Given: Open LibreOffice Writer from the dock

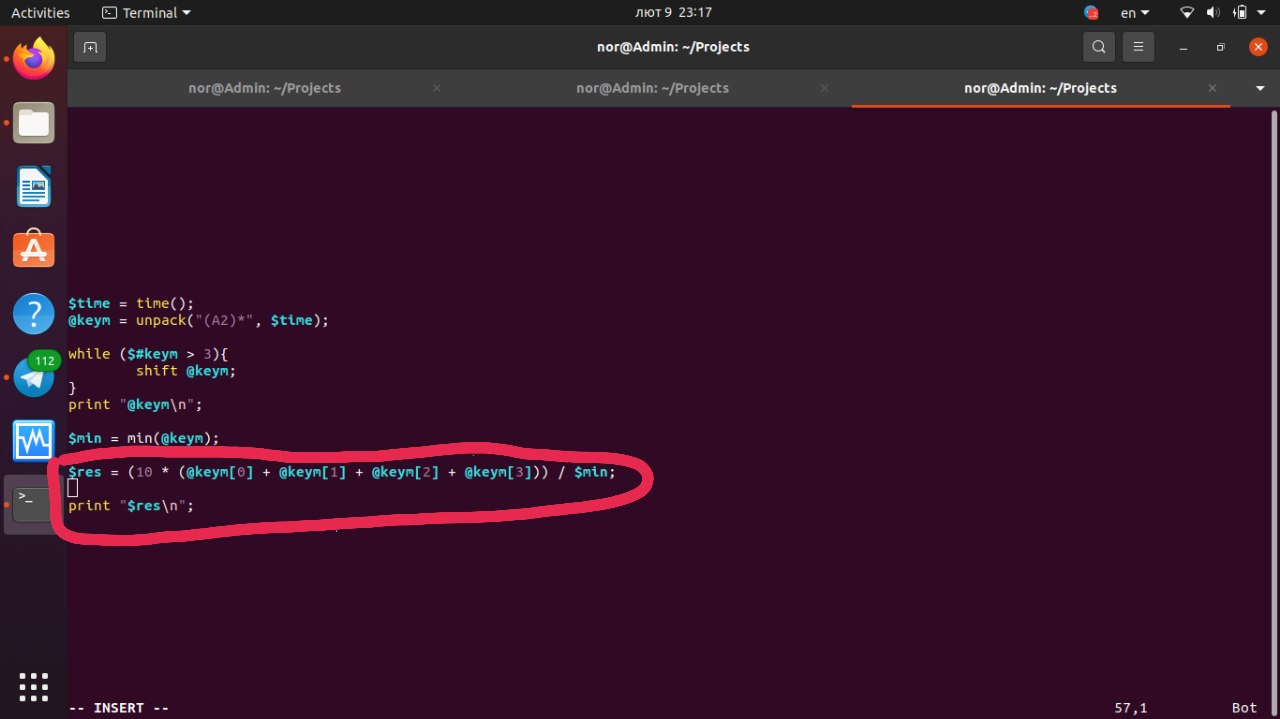Looking at the screenshot, I should click(33, 187).
